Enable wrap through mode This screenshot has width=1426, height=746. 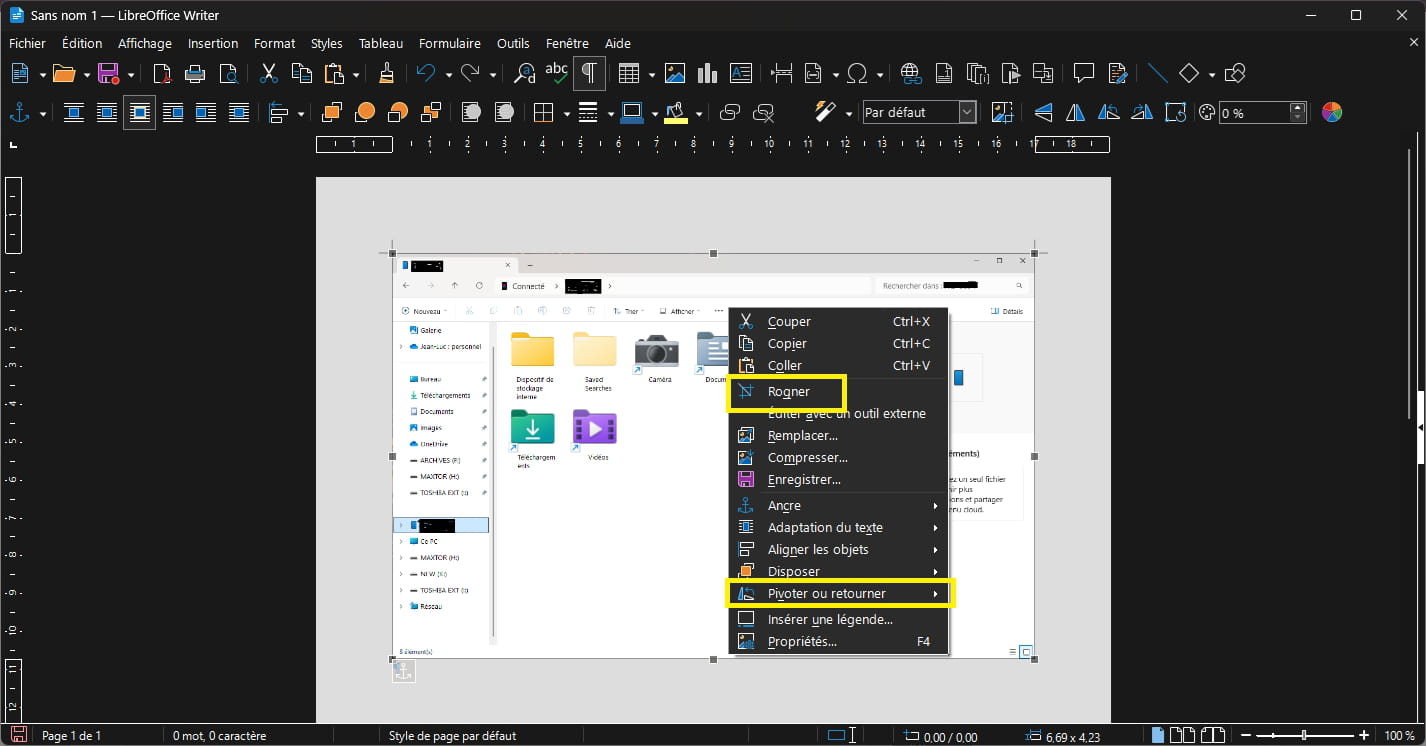point(239,113)
